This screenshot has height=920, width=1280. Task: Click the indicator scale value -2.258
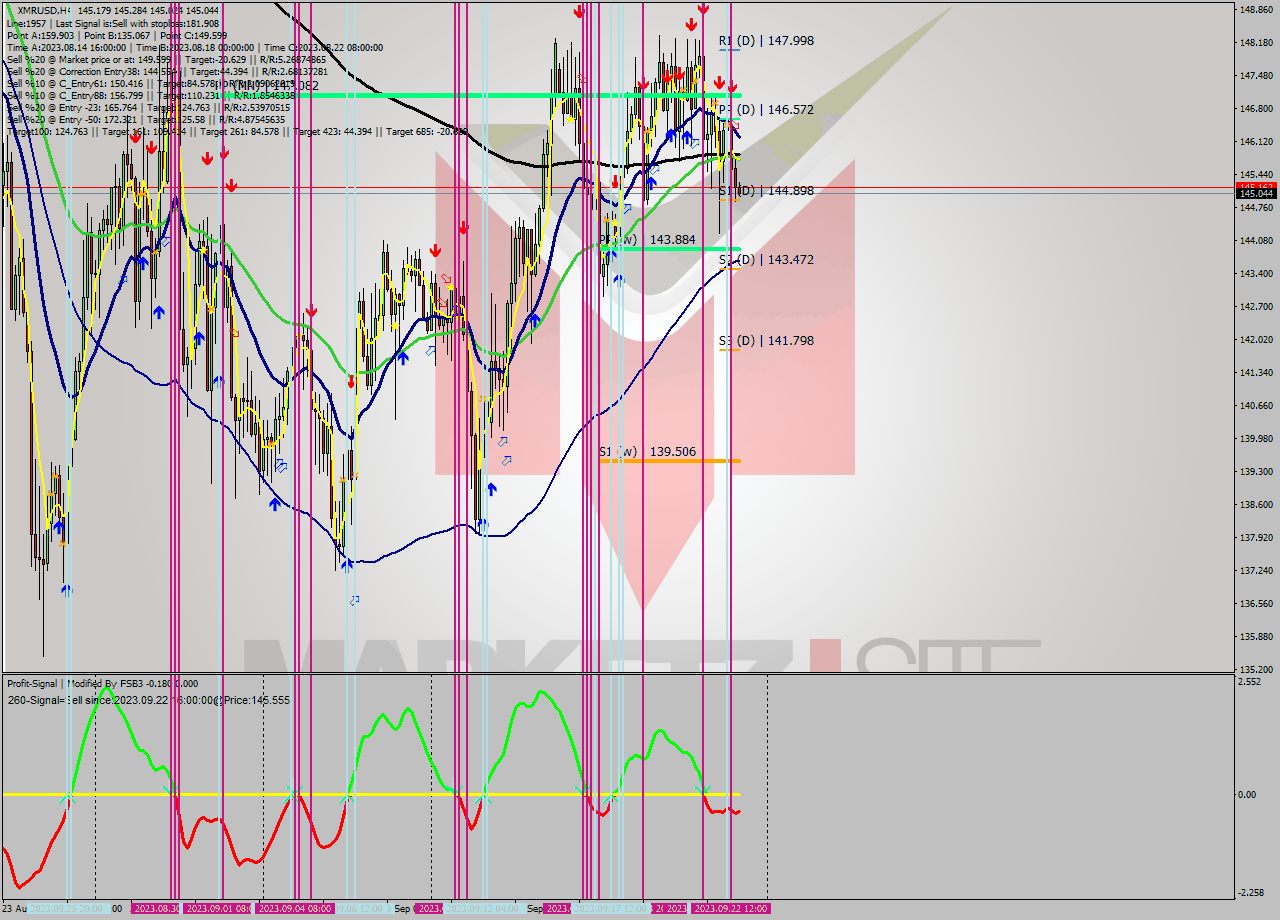(1251, 893)
